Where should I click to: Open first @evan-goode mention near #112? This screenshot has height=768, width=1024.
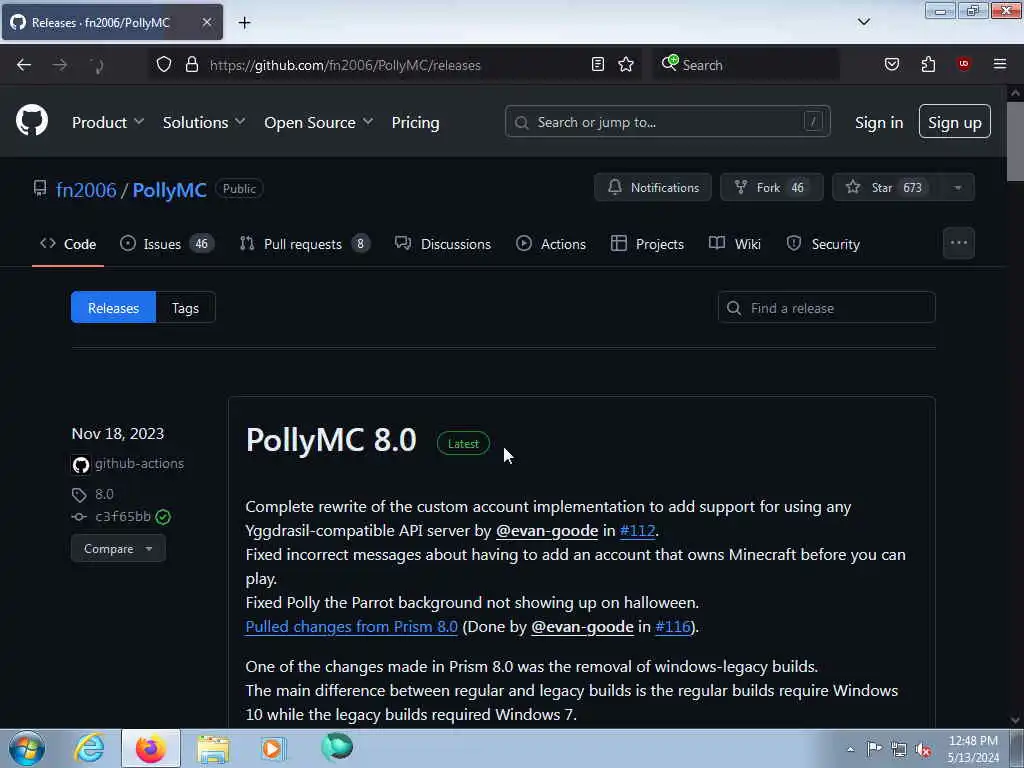(x=547, y=530)
